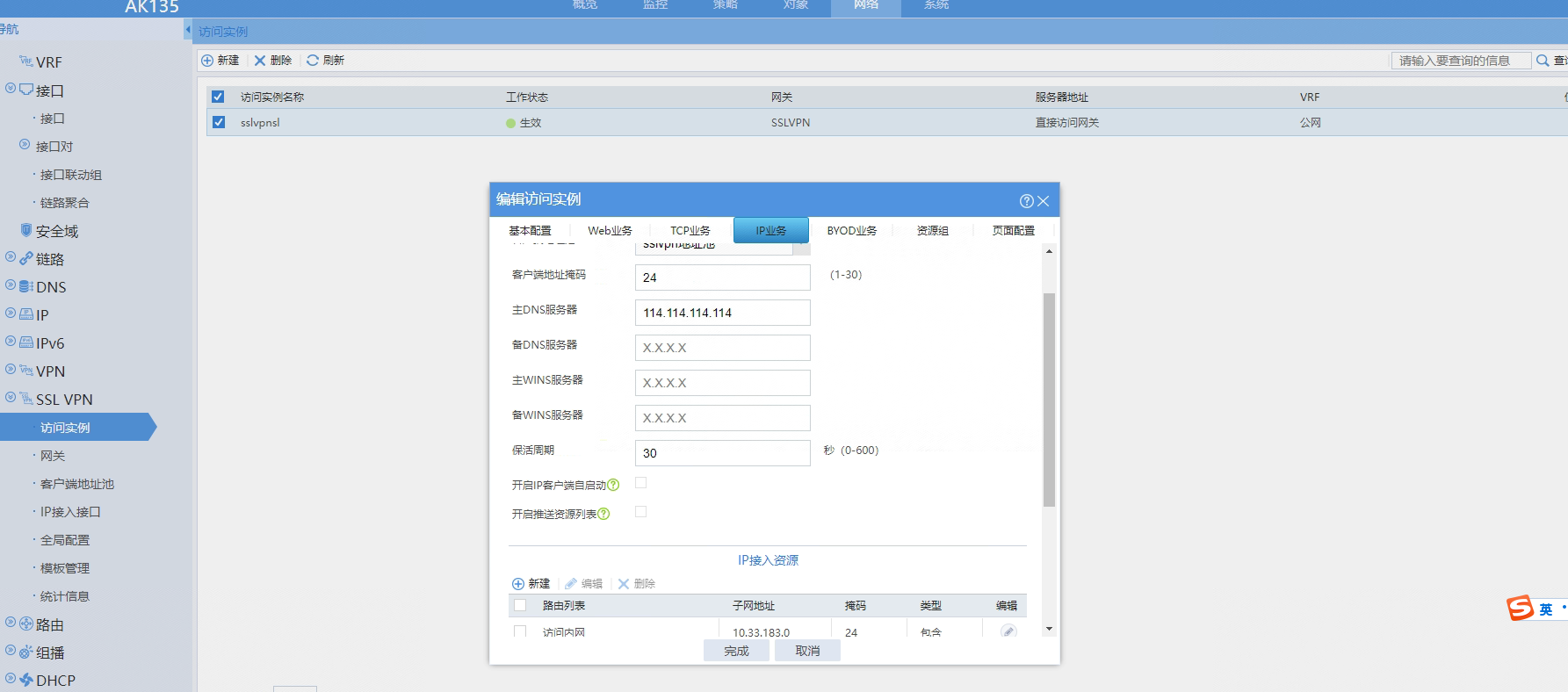This screenshot has height=692, width=1568.
Task: Enable the 开启IP客户端自启动 checkbox
Action: 641,483
